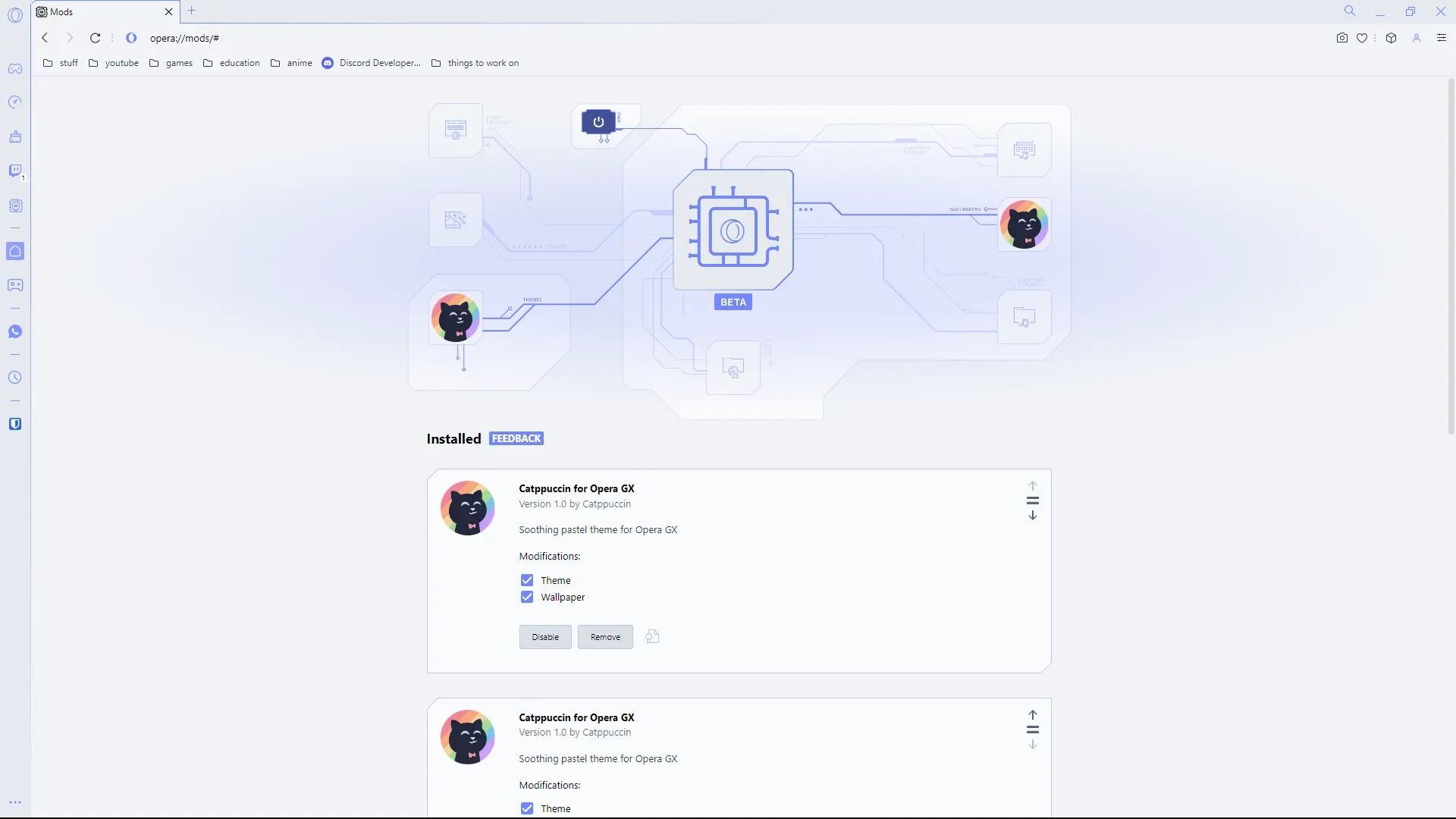
Task: Click the power icon in mods diagram
Action: [598, 122]
